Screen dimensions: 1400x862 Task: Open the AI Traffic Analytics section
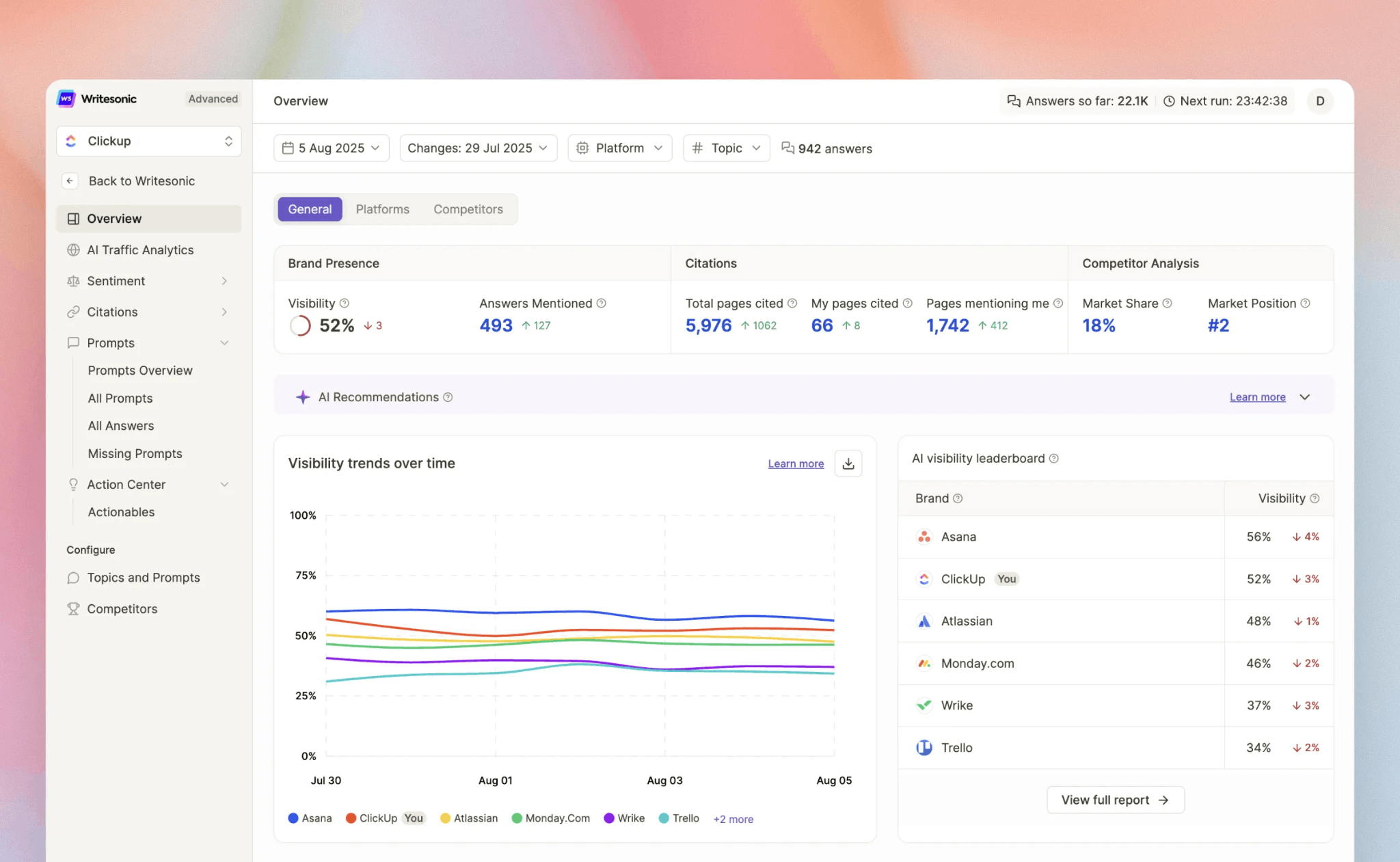[x=140, y=250]
